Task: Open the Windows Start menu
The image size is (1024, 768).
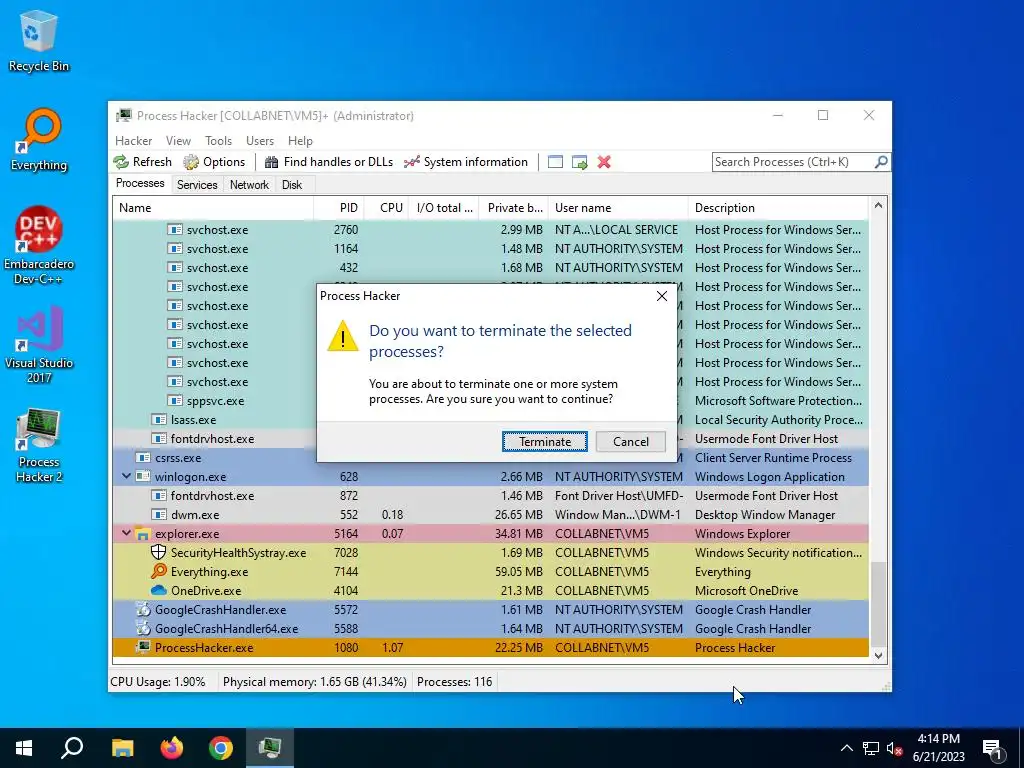Action: click(x=24, y=748)
